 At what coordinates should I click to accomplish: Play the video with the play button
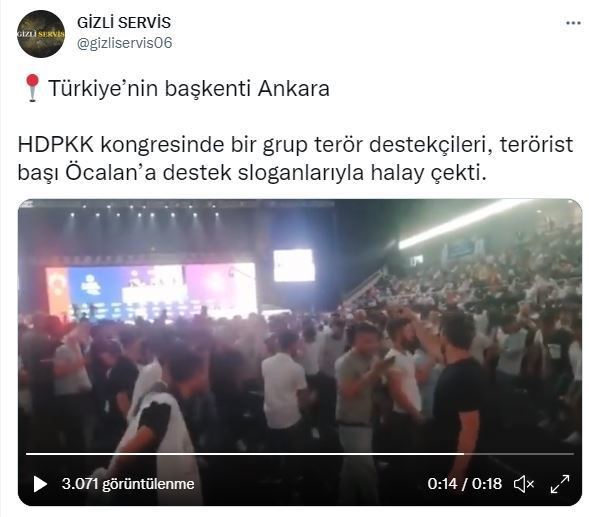tap(40, 484)
